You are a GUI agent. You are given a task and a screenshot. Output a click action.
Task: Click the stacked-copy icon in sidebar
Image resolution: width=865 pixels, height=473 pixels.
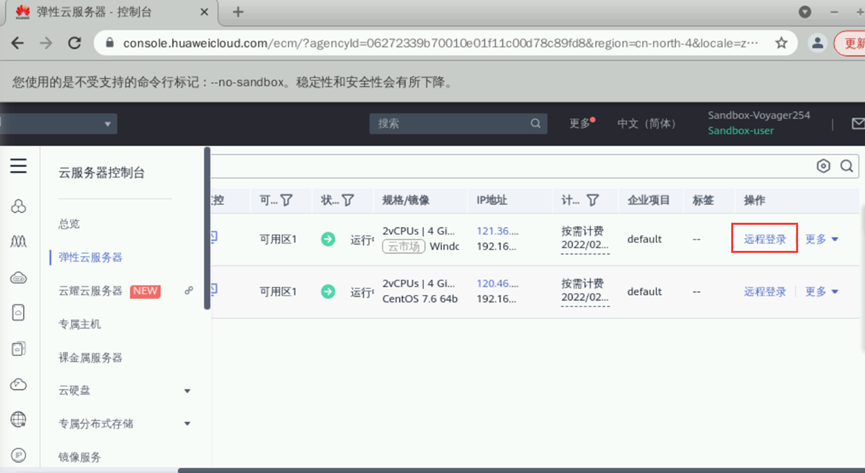coord(18,348)
